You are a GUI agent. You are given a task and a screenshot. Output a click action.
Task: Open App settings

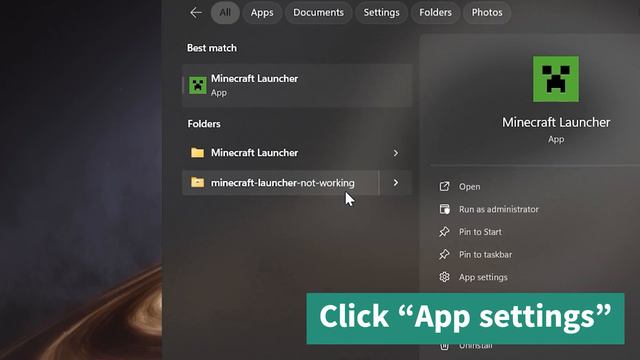(x=483, y=278)
